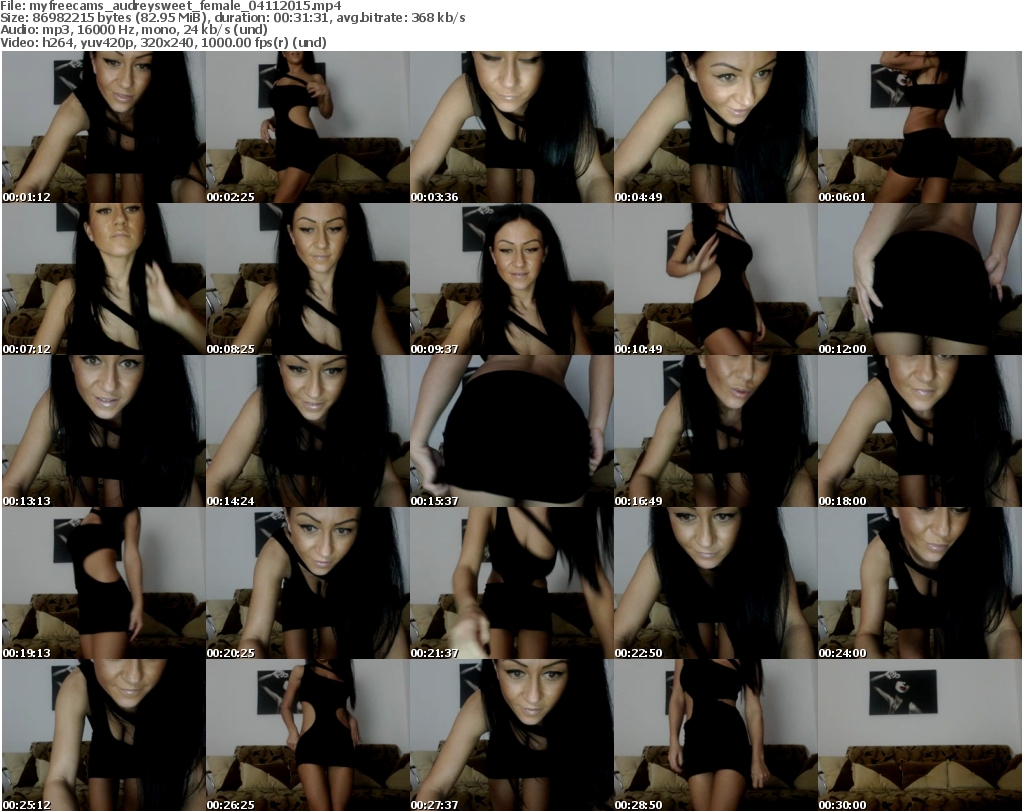Click the thumbnail labeled 00:26:25
This screenshot has width=1024, height=811.
pyautogui.click(x=307, y=735)
